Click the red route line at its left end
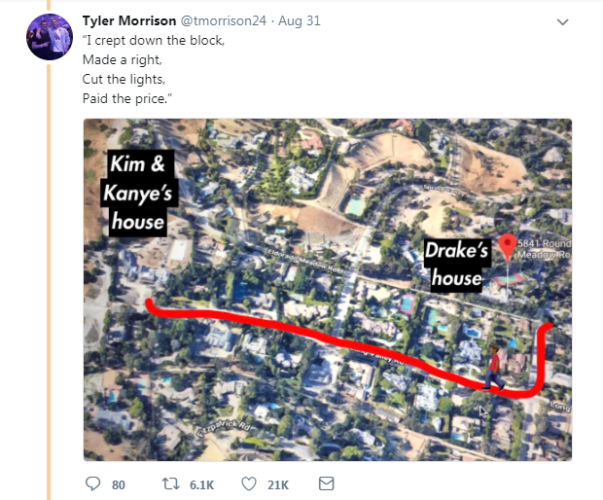The width and height of the screenshot is (603, 500). pyautogui.click(x=152, y=308)
